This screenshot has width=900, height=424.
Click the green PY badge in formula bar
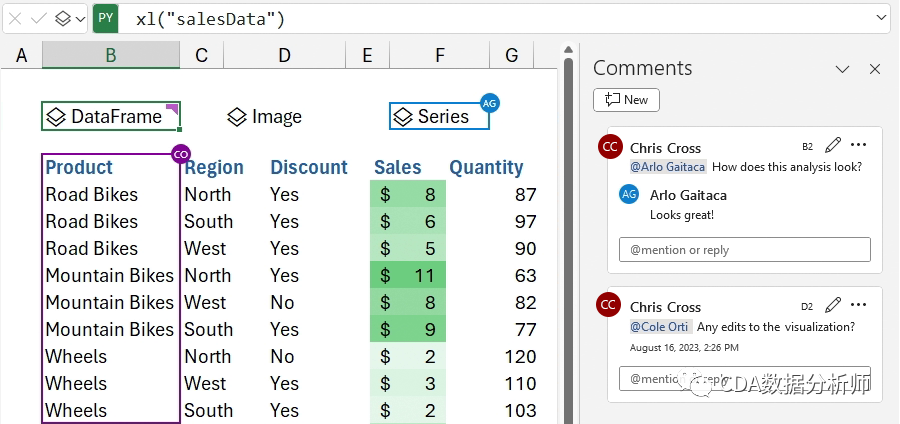(106, 18)
